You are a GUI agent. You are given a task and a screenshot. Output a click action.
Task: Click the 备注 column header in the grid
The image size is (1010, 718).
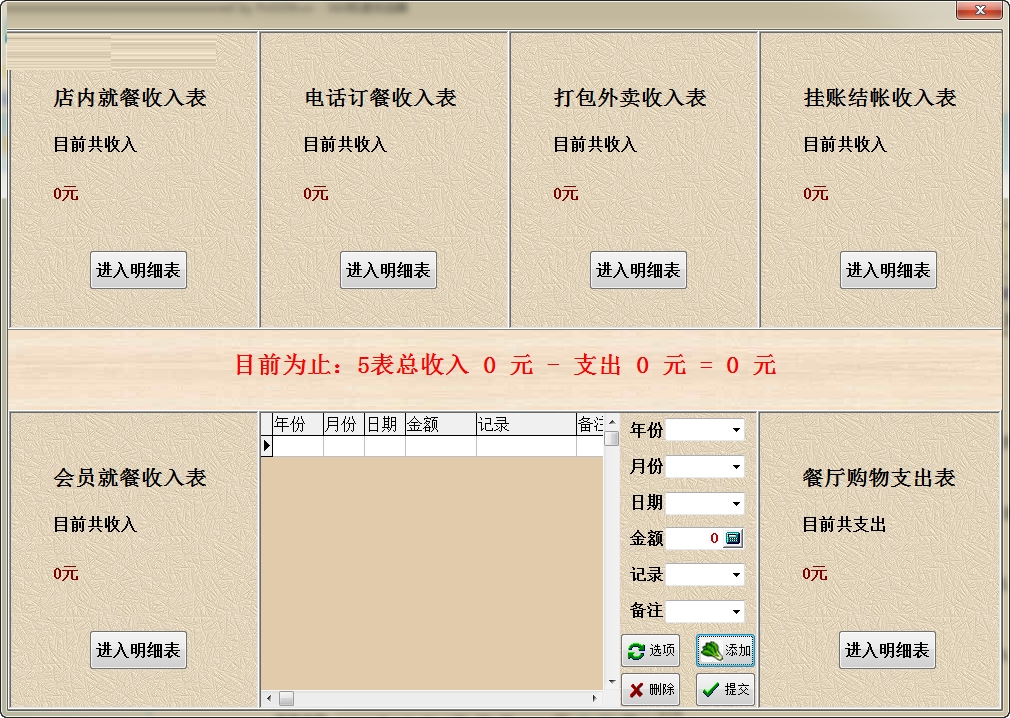click(x=590, y=424)
